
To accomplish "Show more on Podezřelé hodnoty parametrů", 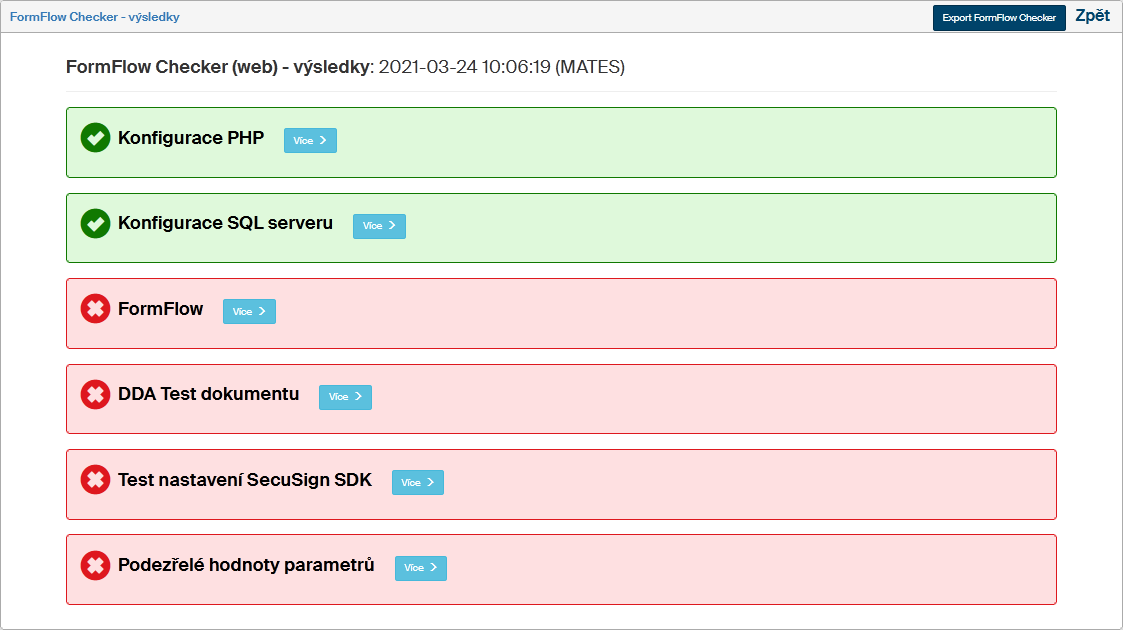I will pyautogui.click(x=420, y=568).
